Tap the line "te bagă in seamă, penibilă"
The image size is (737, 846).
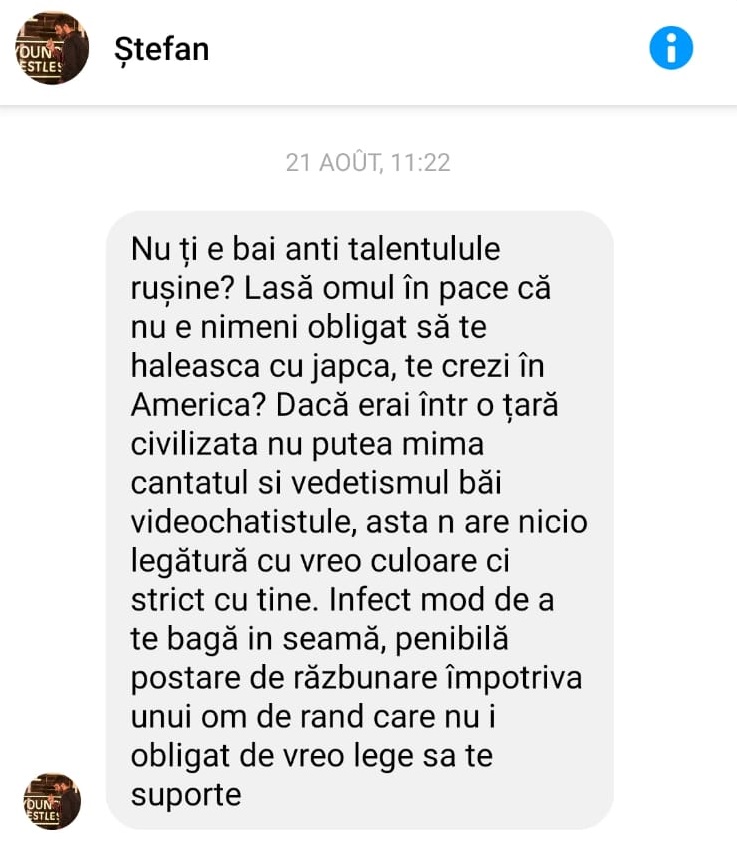pos(320,639)
